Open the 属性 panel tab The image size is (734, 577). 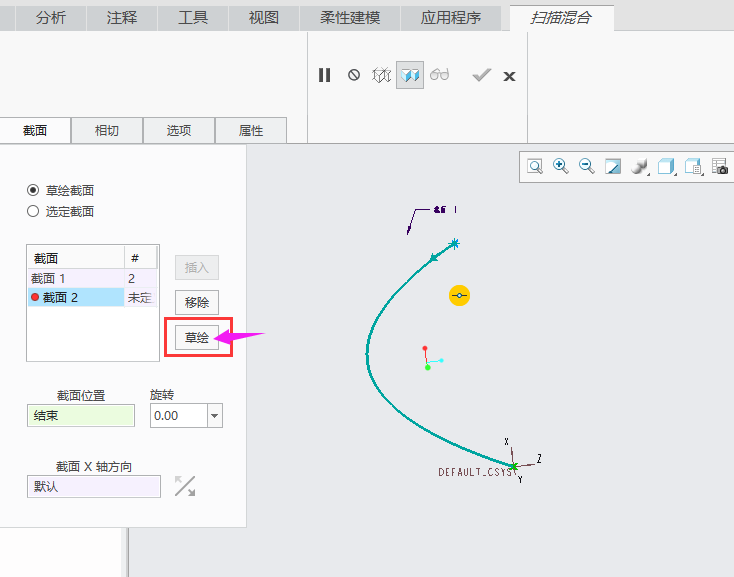[x=251, y=131]
